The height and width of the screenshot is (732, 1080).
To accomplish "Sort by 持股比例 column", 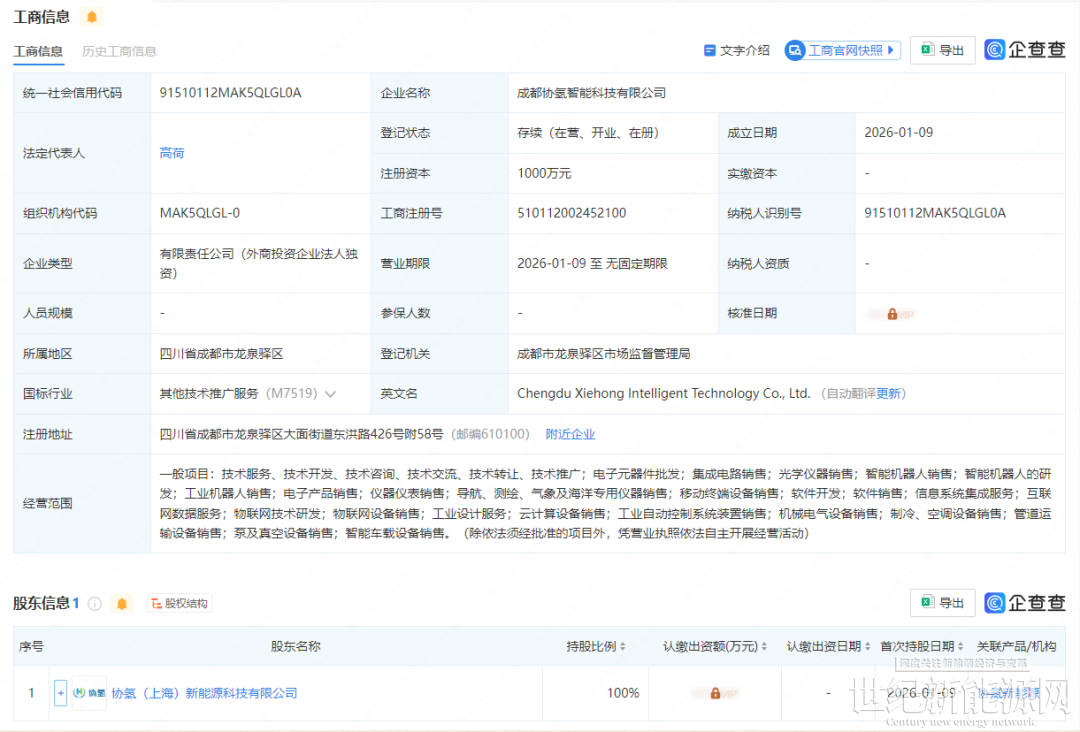I will point(597,647).
